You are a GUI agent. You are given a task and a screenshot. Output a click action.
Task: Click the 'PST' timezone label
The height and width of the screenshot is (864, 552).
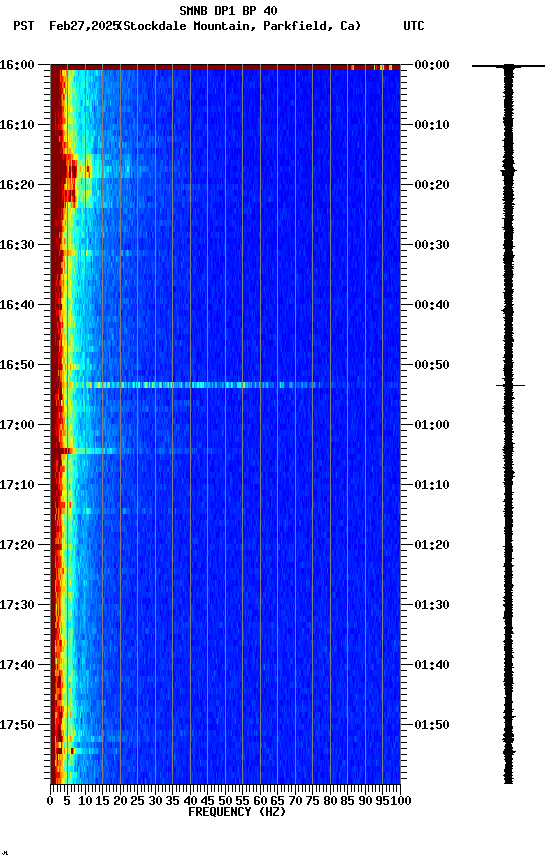point(24,26)
